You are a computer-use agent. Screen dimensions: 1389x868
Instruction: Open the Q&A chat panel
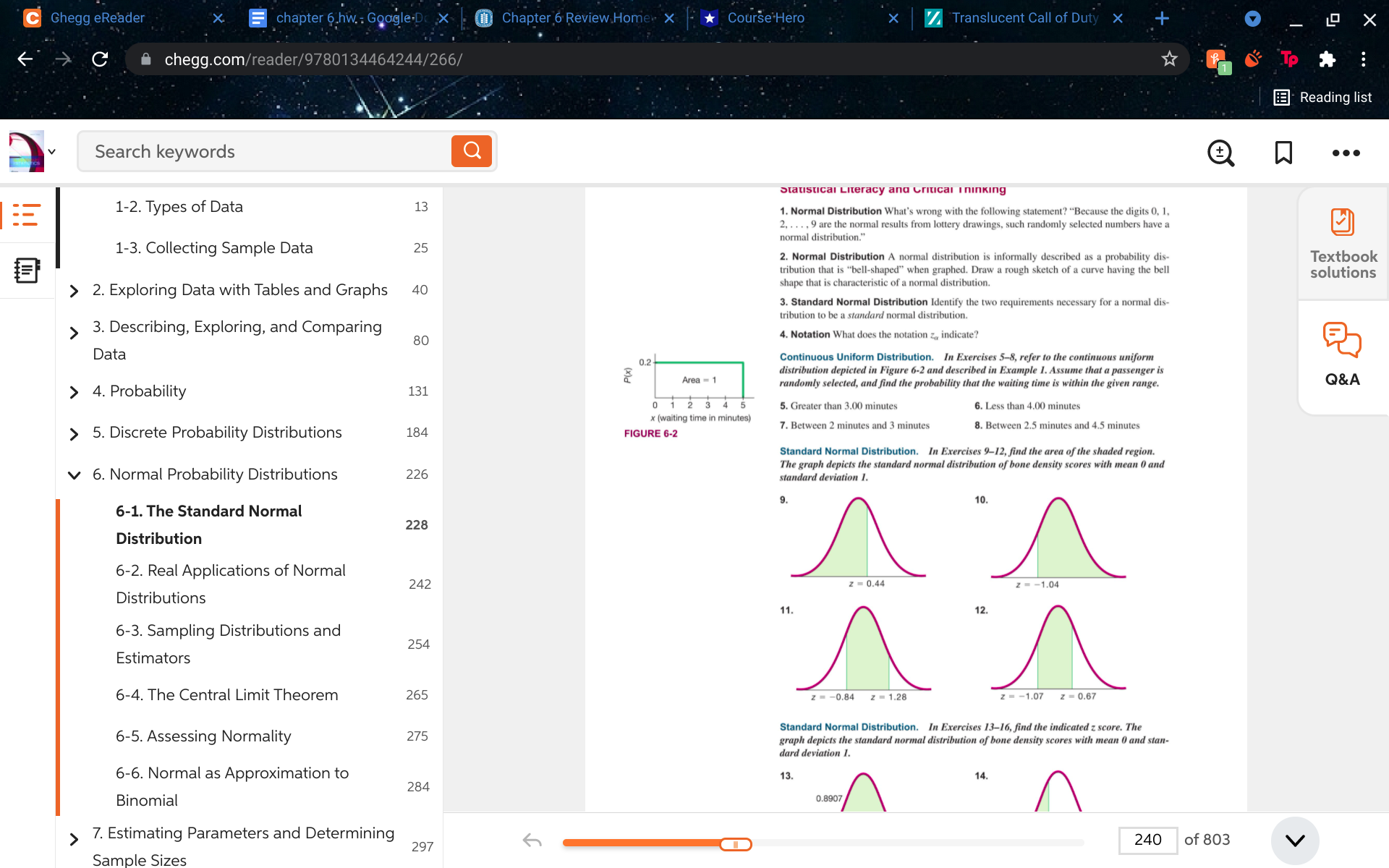1343,354
